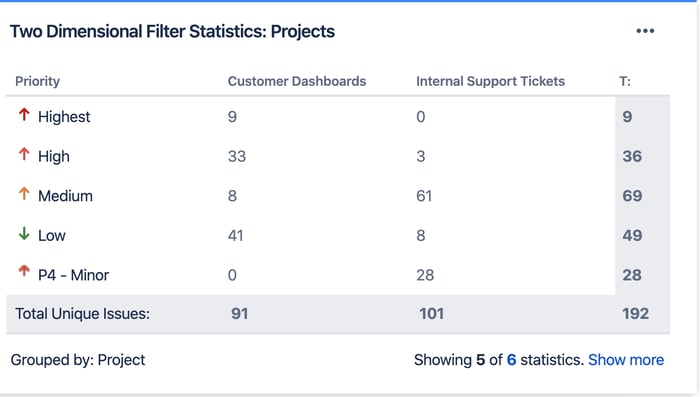Open 28 P4 - Minor Internal Support issues
The height and width of the screenshot is (397, 700).
425,275
